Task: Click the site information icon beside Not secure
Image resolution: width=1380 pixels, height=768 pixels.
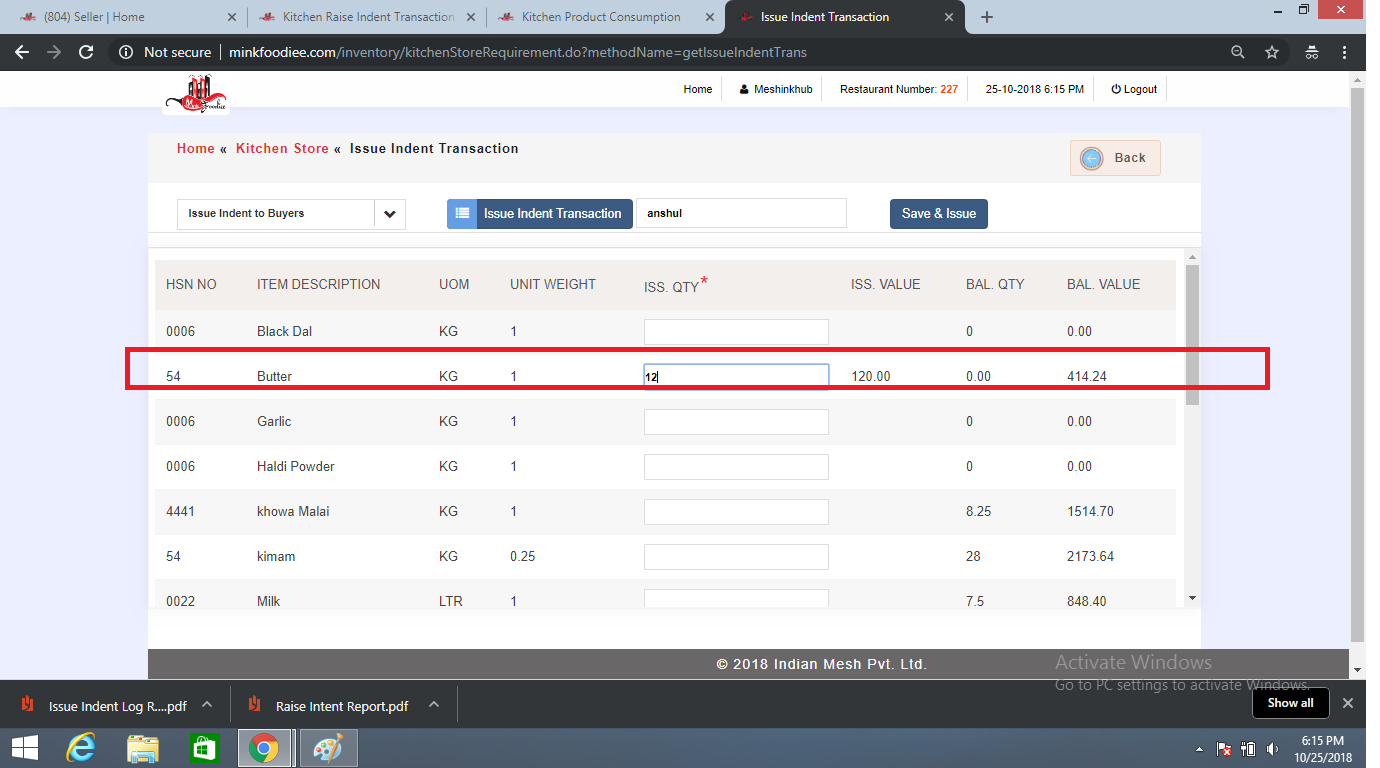Action: (x=126, y=52)
